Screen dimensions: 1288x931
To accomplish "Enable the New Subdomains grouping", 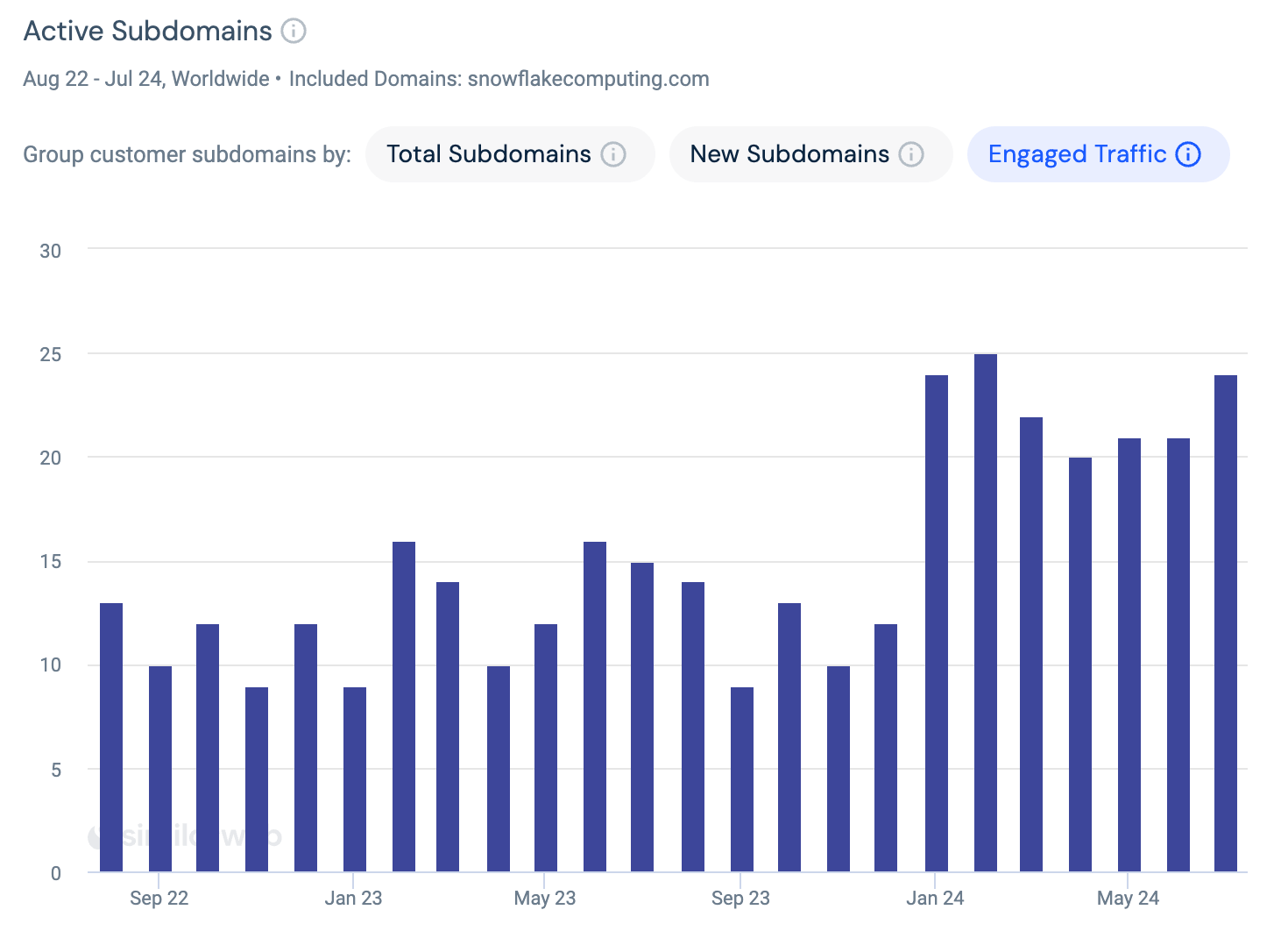I will coord(789,154).
